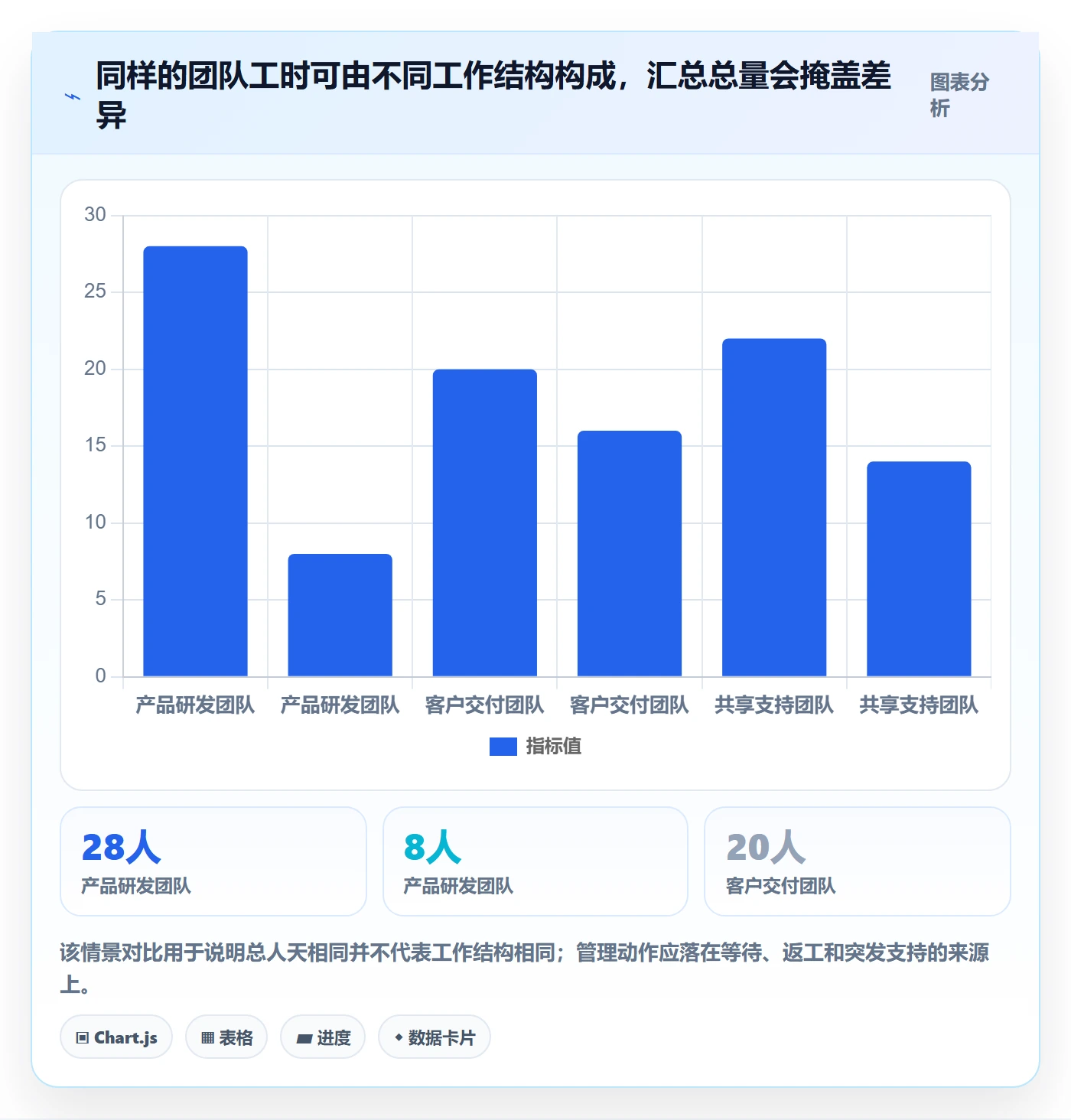The height and width of the screenshot is (1120, 1071).
Task: Click the lightning bolt icon beside the title
Action: pos(73,96)
